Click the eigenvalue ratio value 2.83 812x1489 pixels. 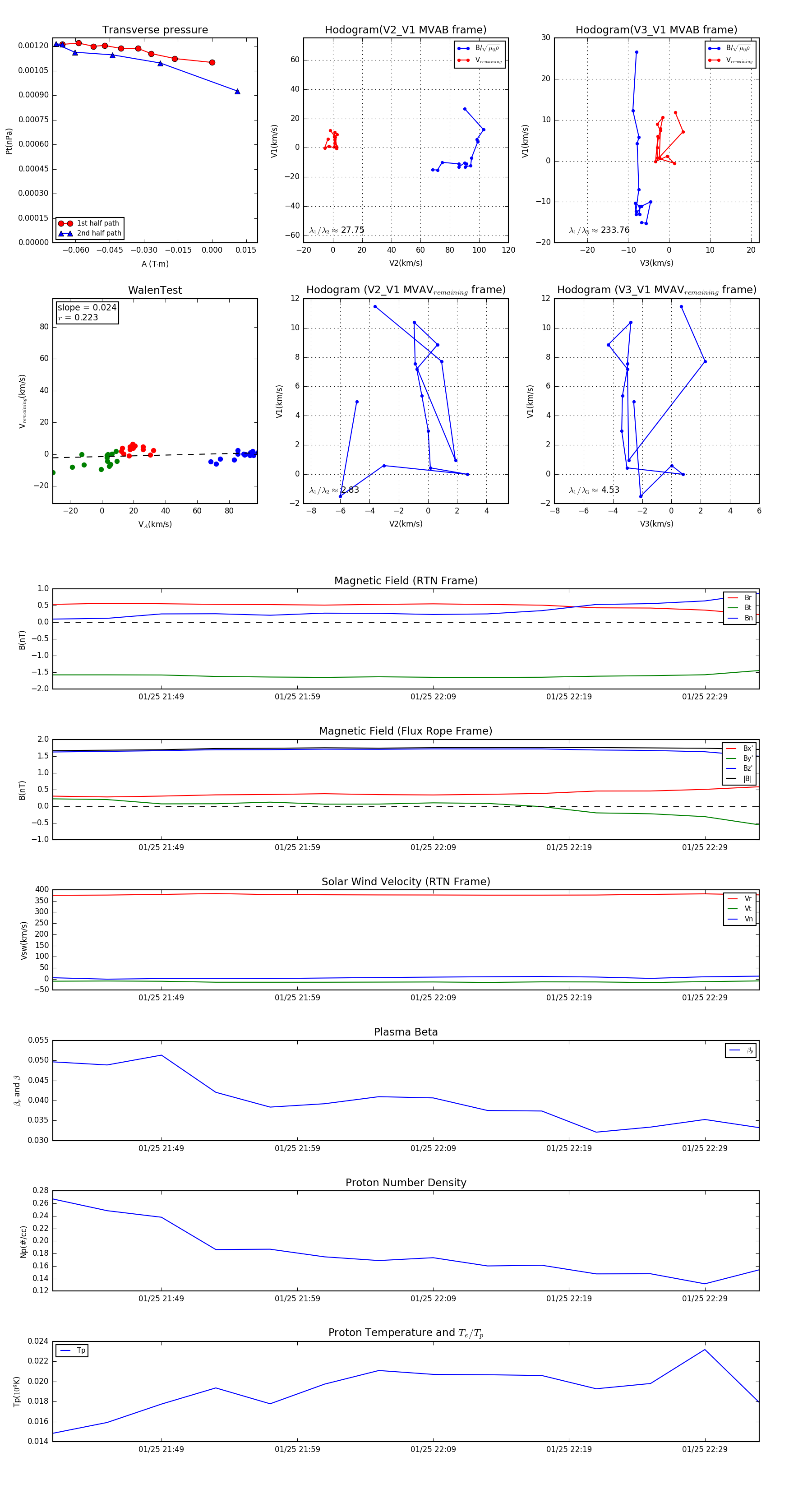[x=350, y=490]
